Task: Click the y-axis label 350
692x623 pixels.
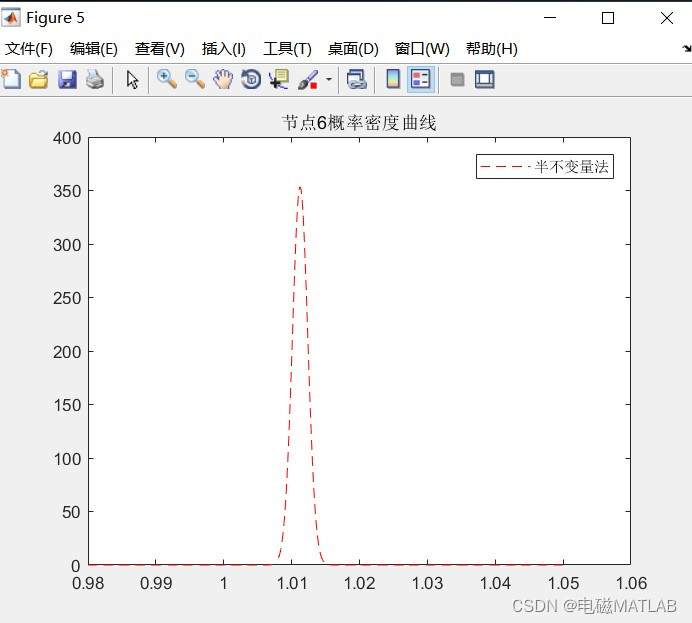Action: (67, 191)
